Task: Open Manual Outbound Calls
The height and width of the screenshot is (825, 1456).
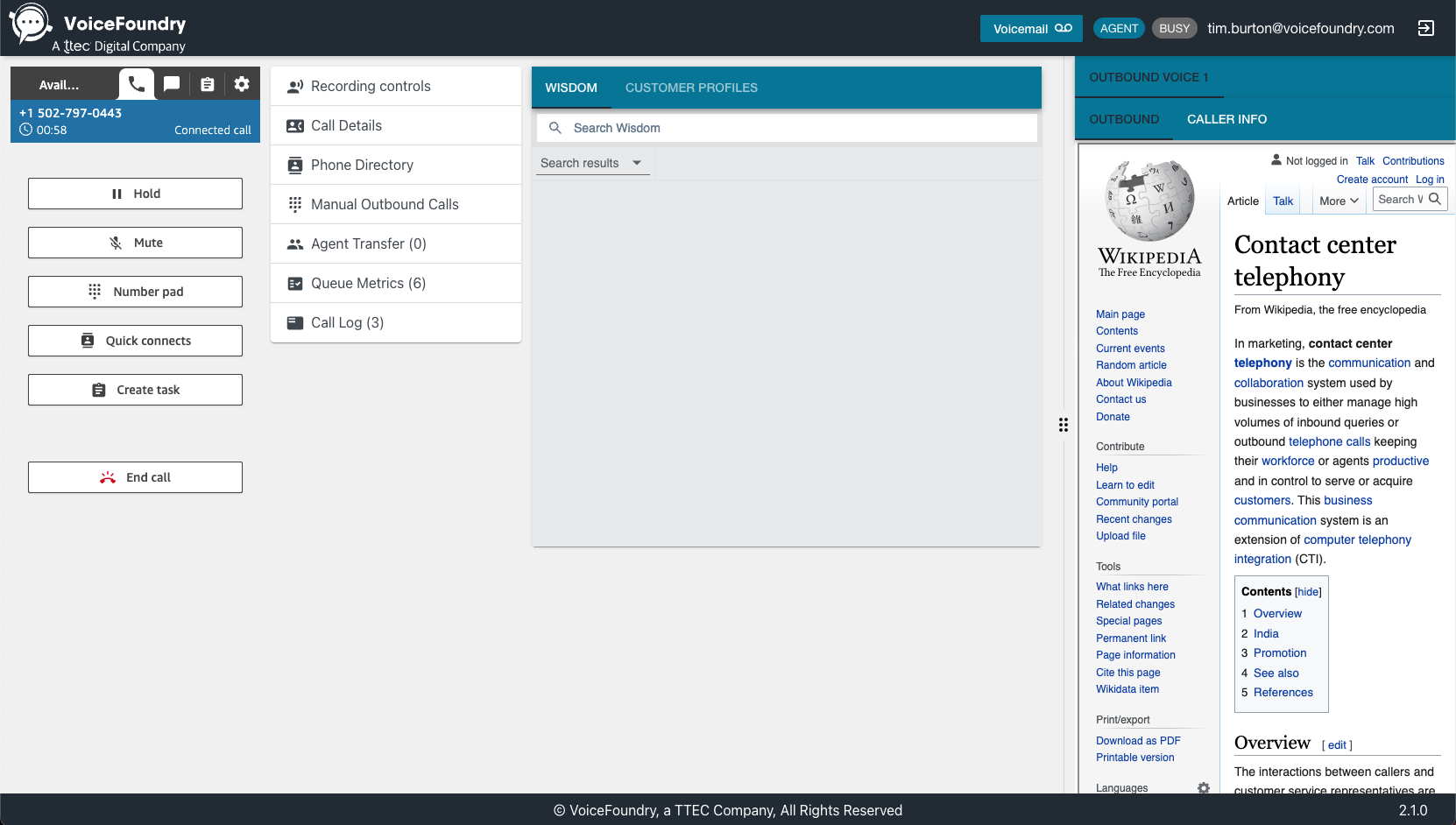Action: pos(396,204)
